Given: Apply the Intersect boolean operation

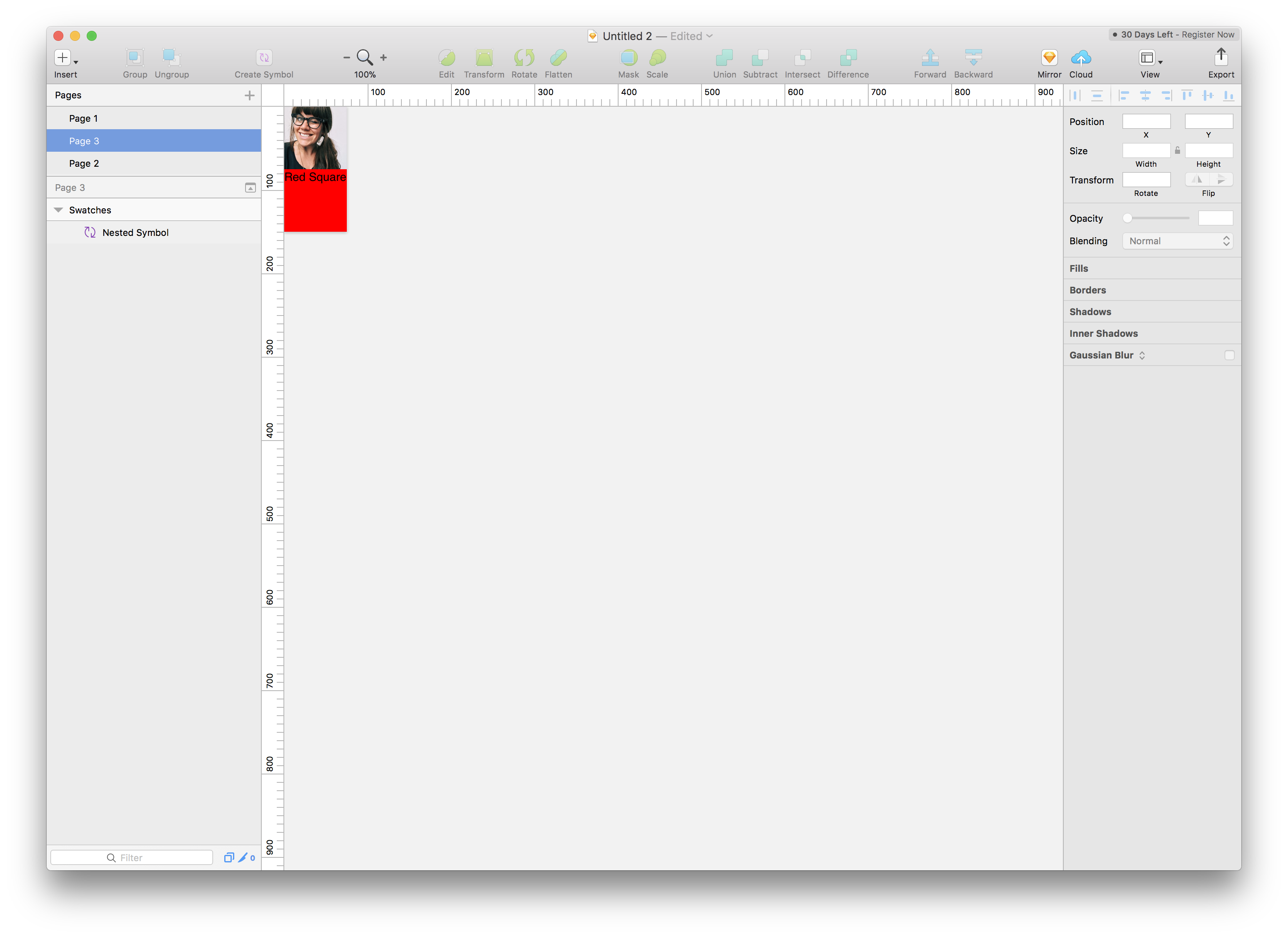Looking at the screenshot, I should click(802, 58).
